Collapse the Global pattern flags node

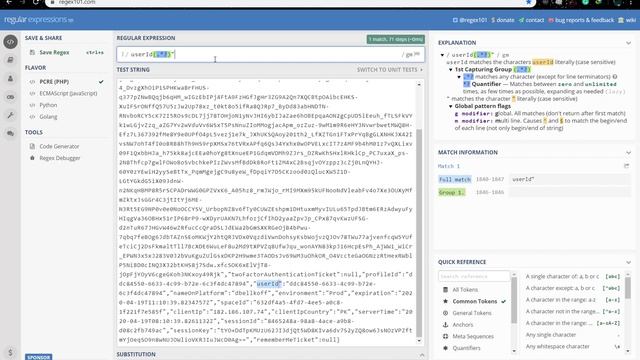click(451, 106)
